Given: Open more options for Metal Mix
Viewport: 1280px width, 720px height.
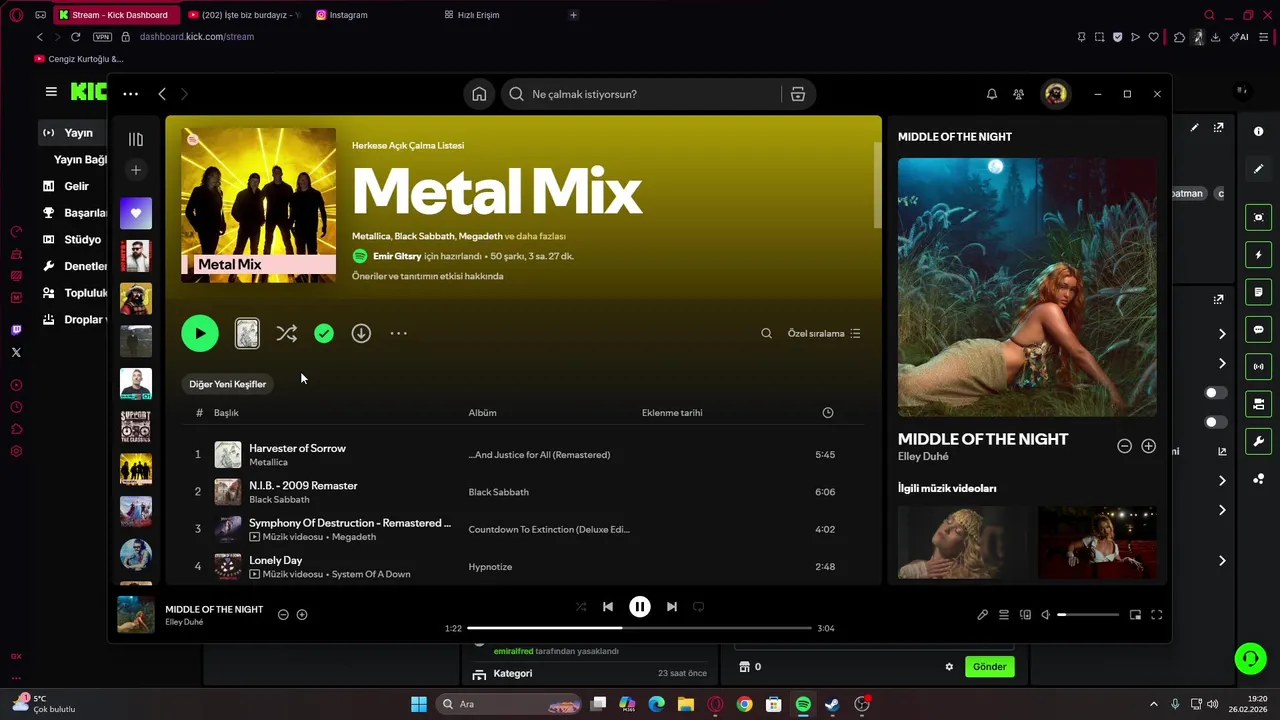Looking at the screenshot, I should (398, 333).
